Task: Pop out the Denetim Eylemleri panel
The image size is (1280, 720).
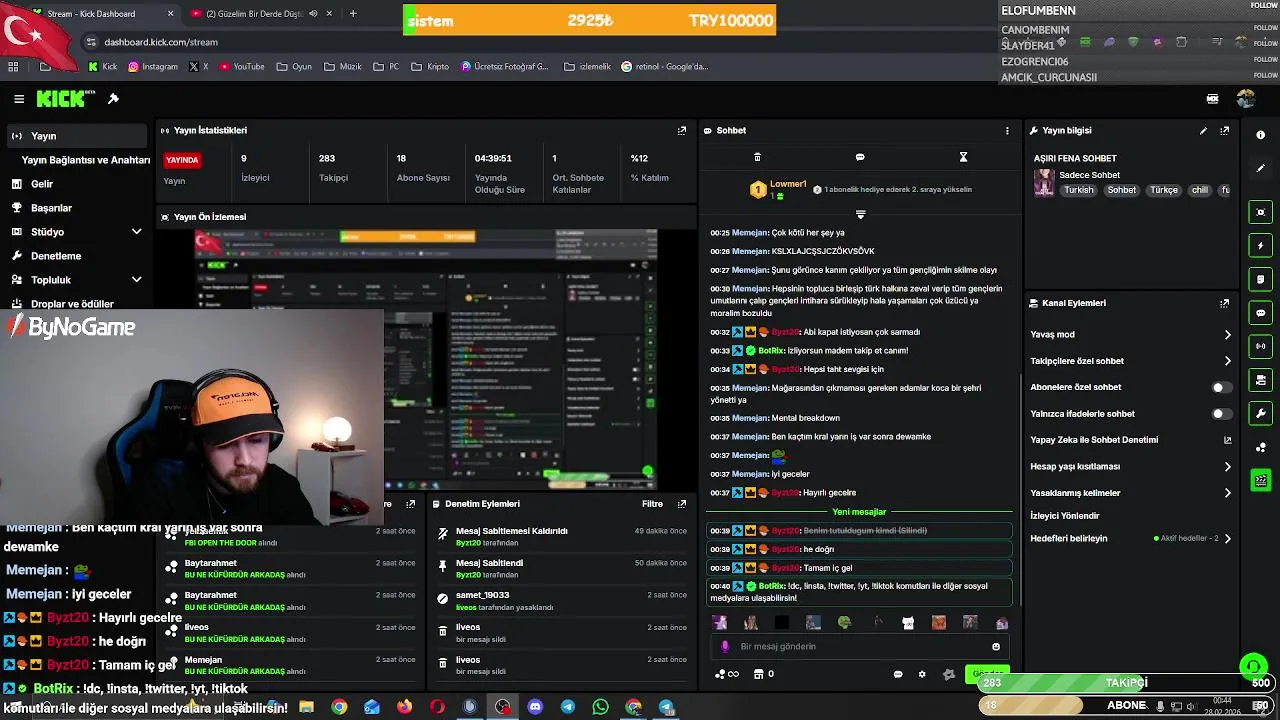Action: click(682, 504)
